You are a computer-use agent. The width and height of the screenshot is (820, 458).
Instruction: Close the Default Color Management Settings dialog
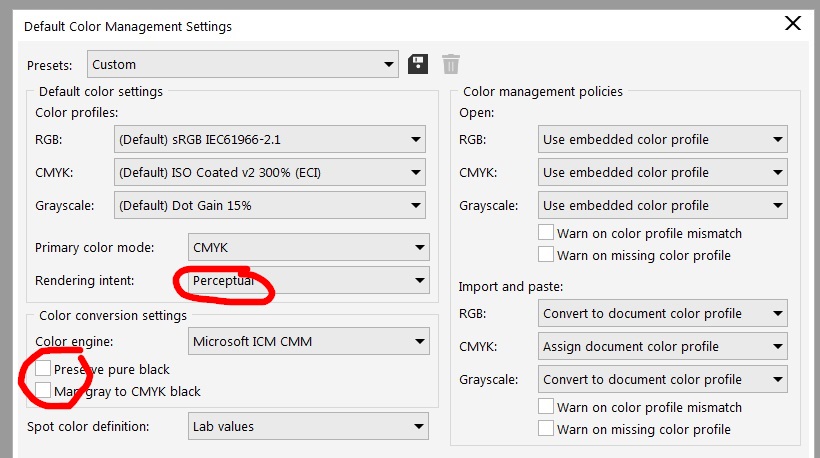[x=793, y=23]
